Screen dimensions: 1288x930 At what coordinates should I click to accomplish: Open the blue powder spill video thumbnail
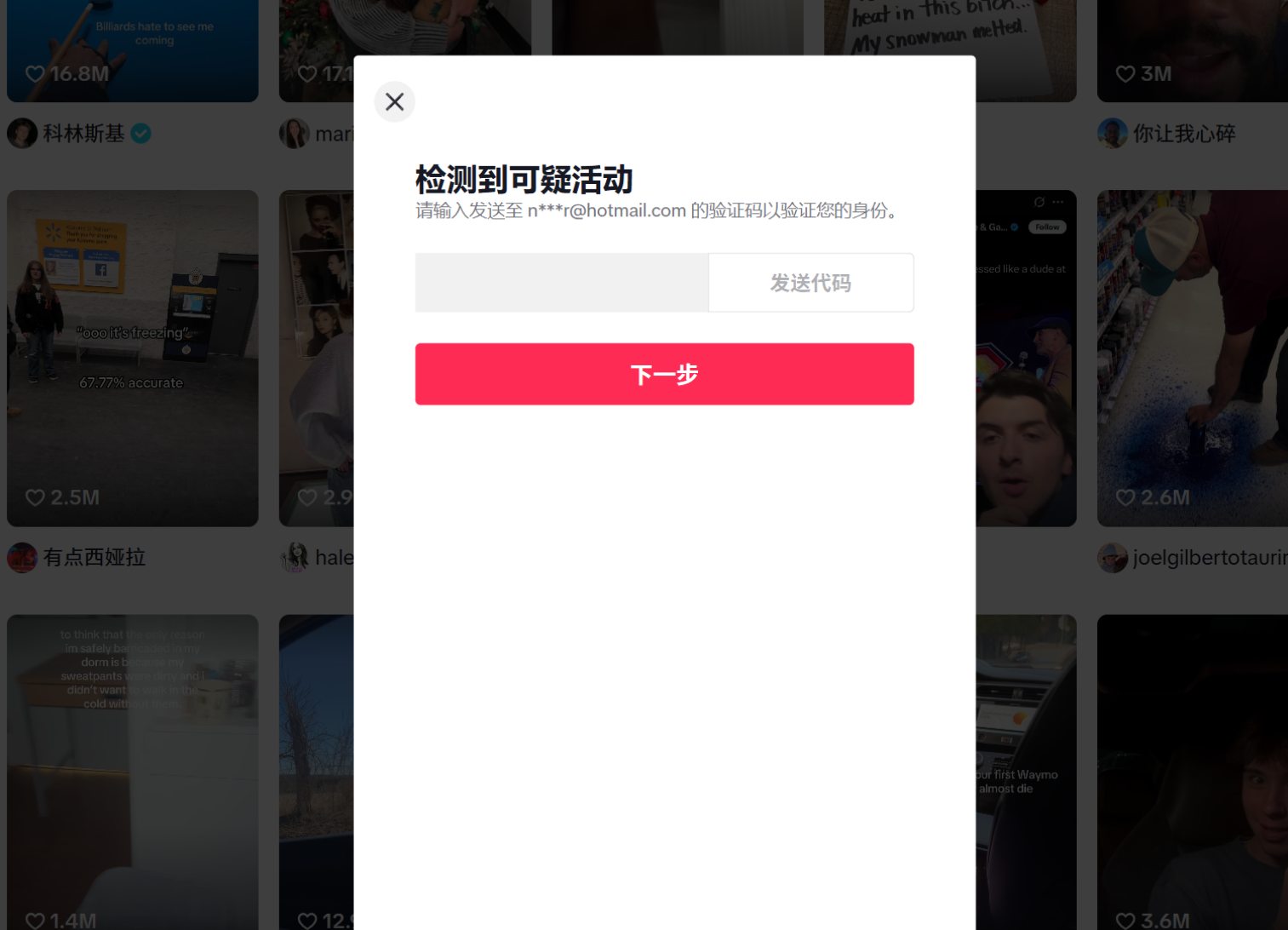1193,359
